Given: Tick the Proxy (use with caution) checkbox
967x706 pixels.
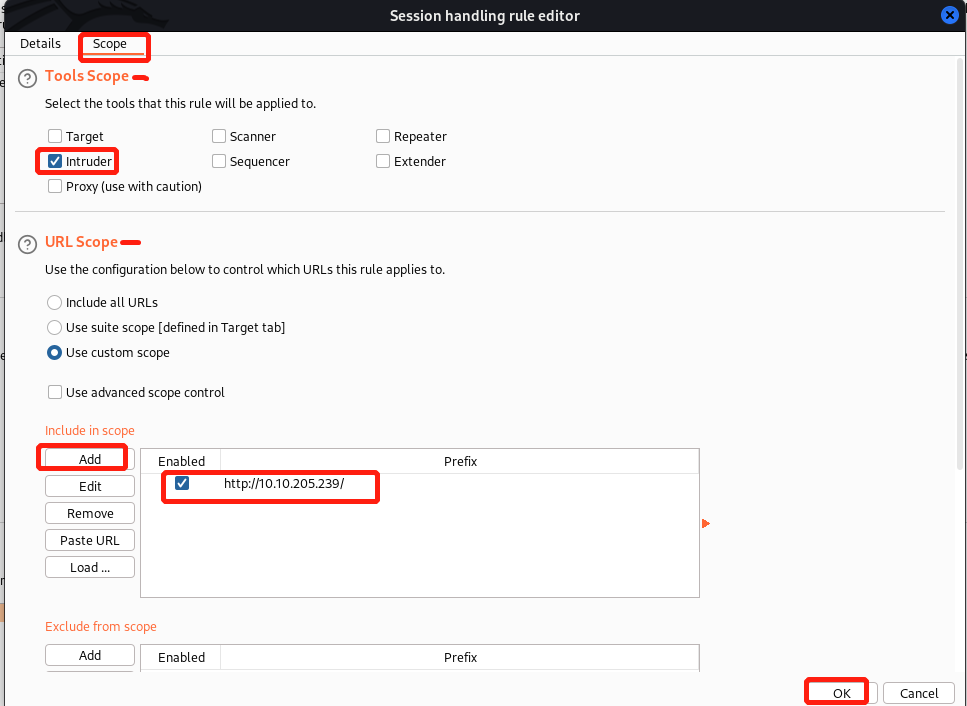Looking at the screenshot, I should pos(55,186).
